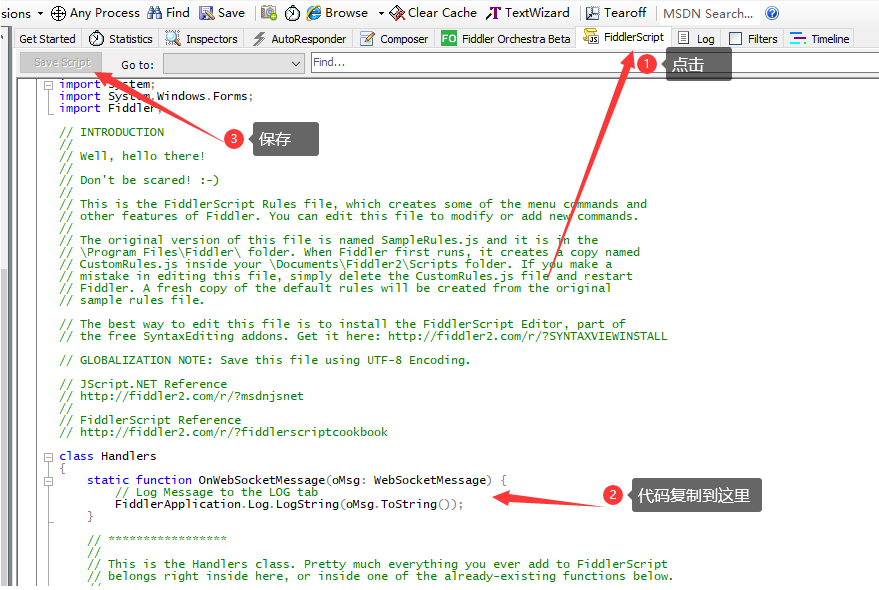Click the Save toolbar button
This screenshot has width=879, height=590.
(x=222, y=13)
